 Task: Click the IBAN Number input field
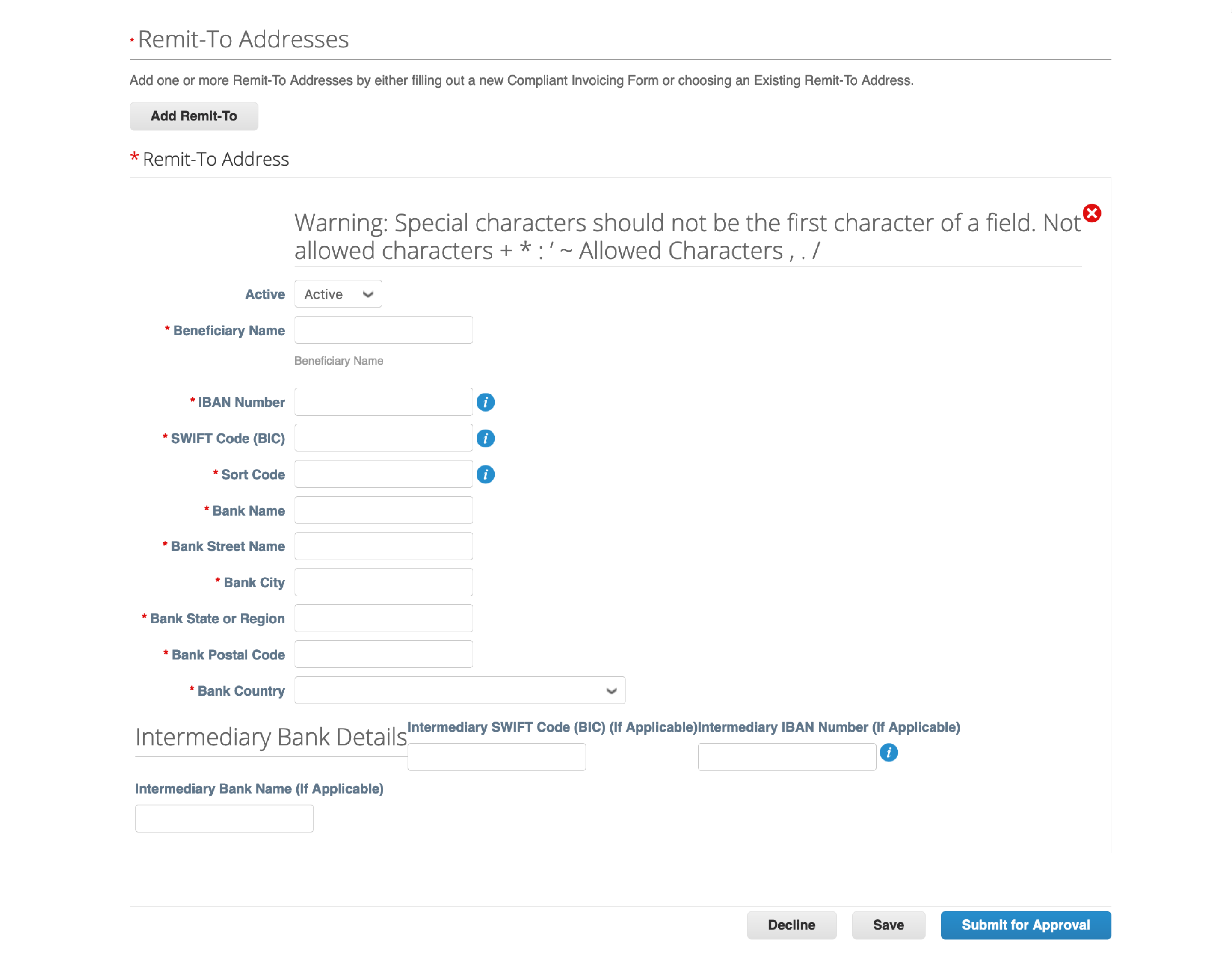[383, 402]
